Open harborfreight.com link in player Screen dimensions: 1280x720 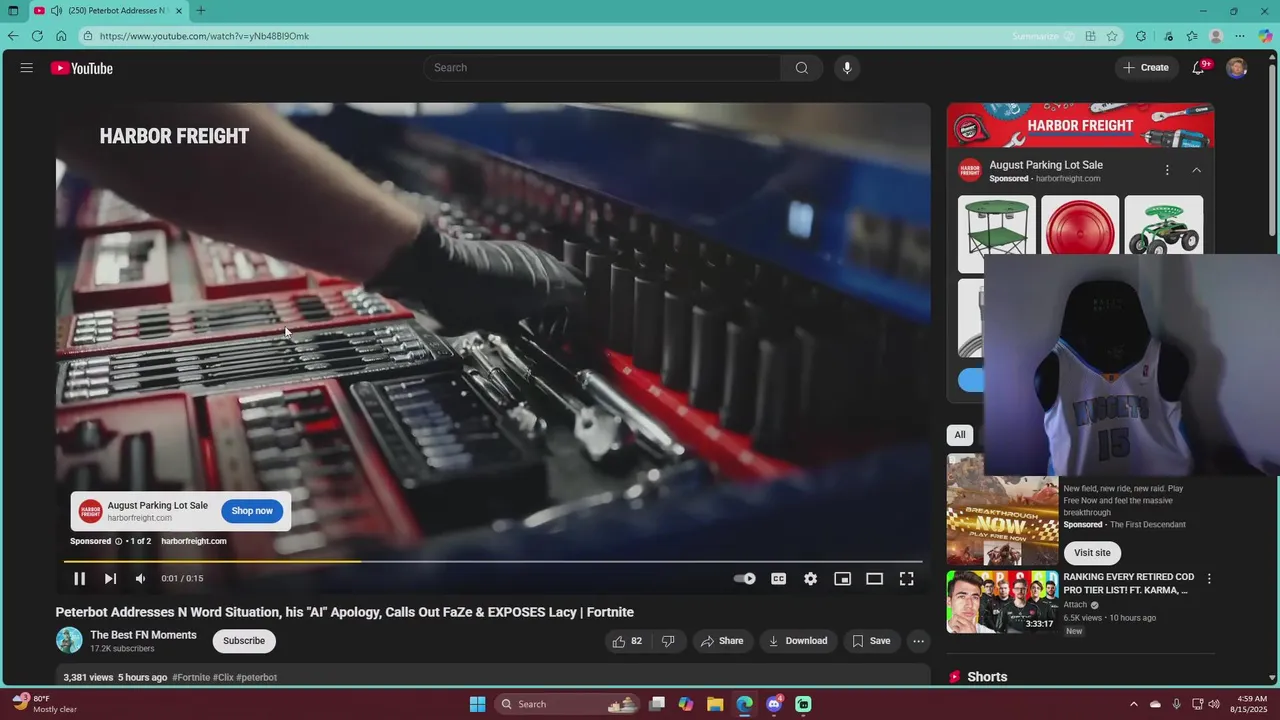pos(194,541)
